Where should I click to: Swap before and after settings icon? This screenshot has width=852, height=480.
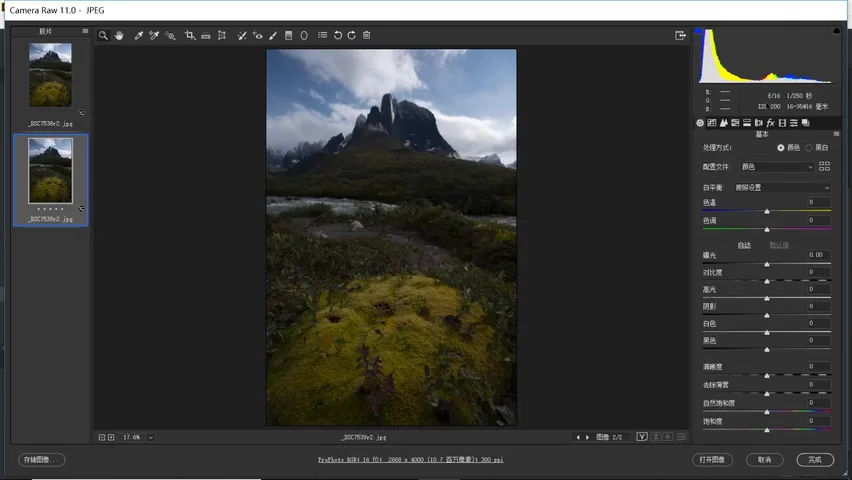click(x=656, y=437)
